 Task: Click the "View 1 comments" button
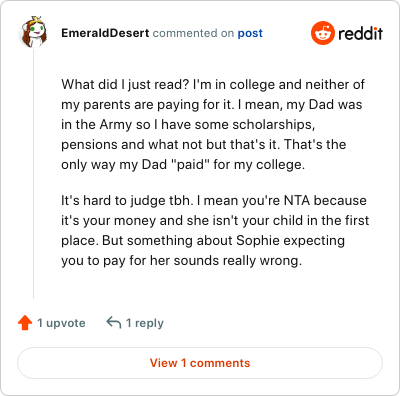[x=200, y=363]
